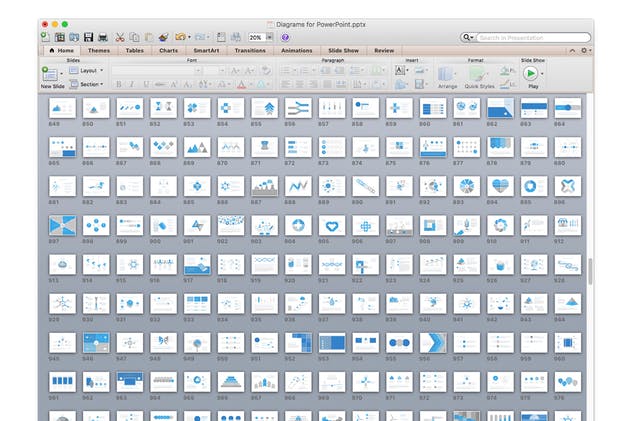The height and width of the screenshot is (421, 632).
Task: Toggle Superscript formatting
Action: (174, 85)
